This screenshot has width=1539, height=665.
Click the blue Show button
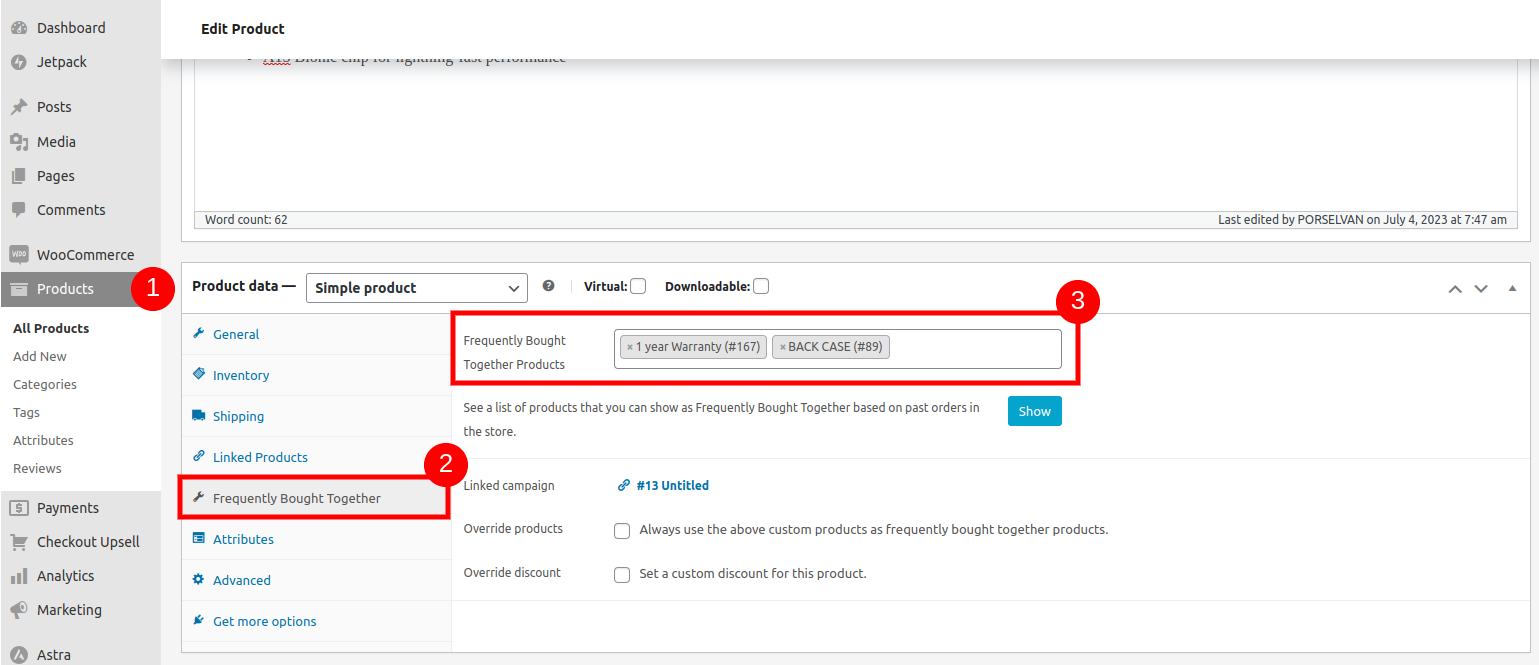click(1034, 411)
